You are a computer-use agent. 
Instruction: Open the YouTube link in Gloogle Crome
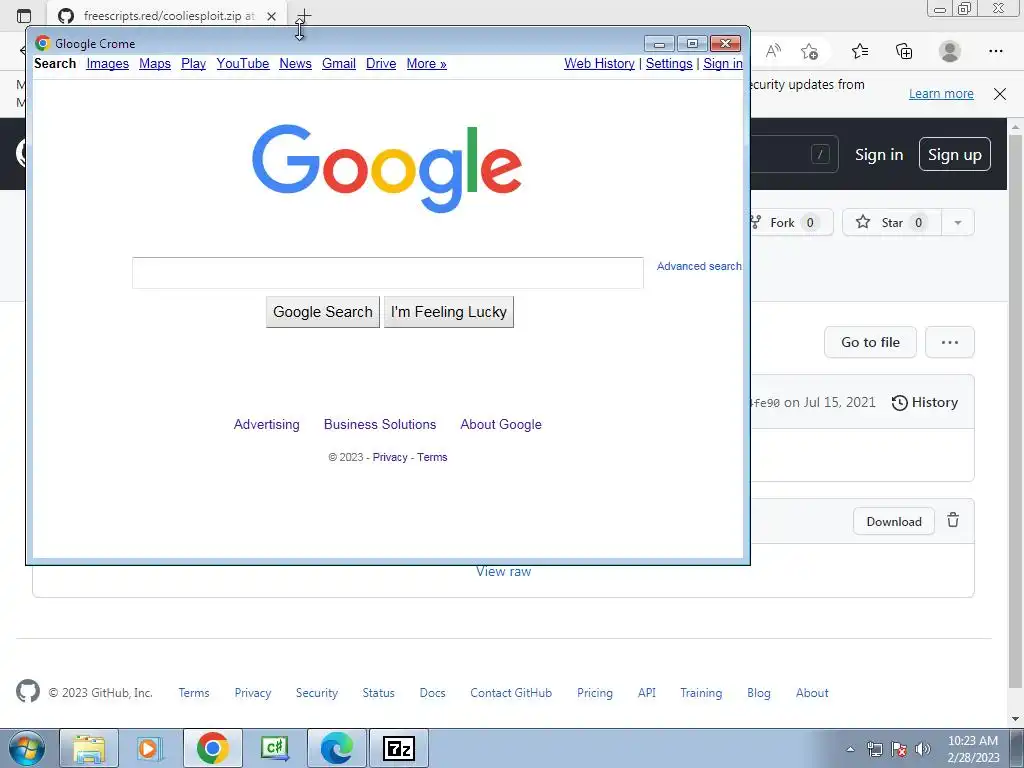point(243,63)
